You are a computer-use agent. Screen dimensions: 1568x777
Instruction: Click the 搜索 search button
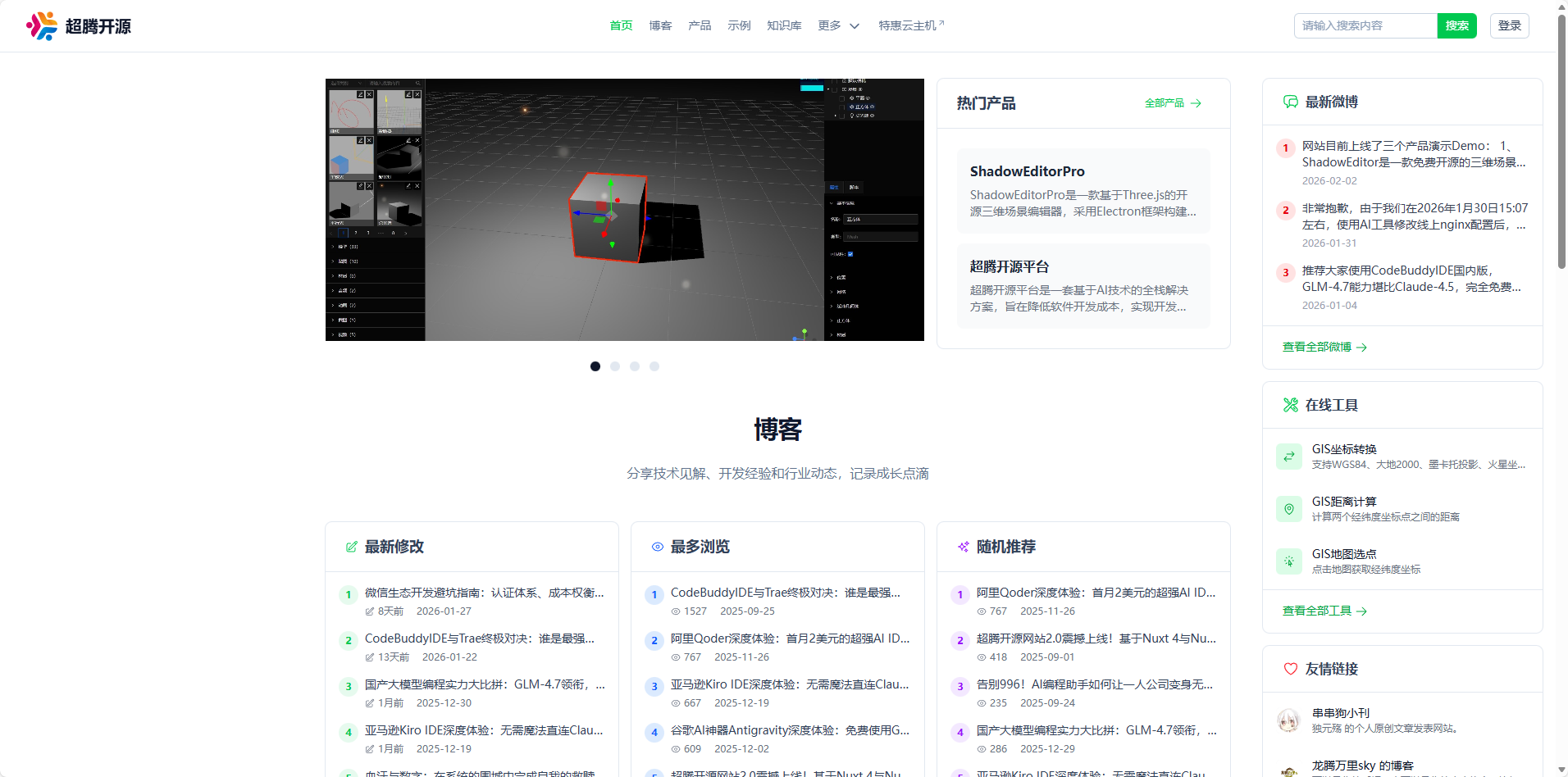click(x=1456, y=25)
